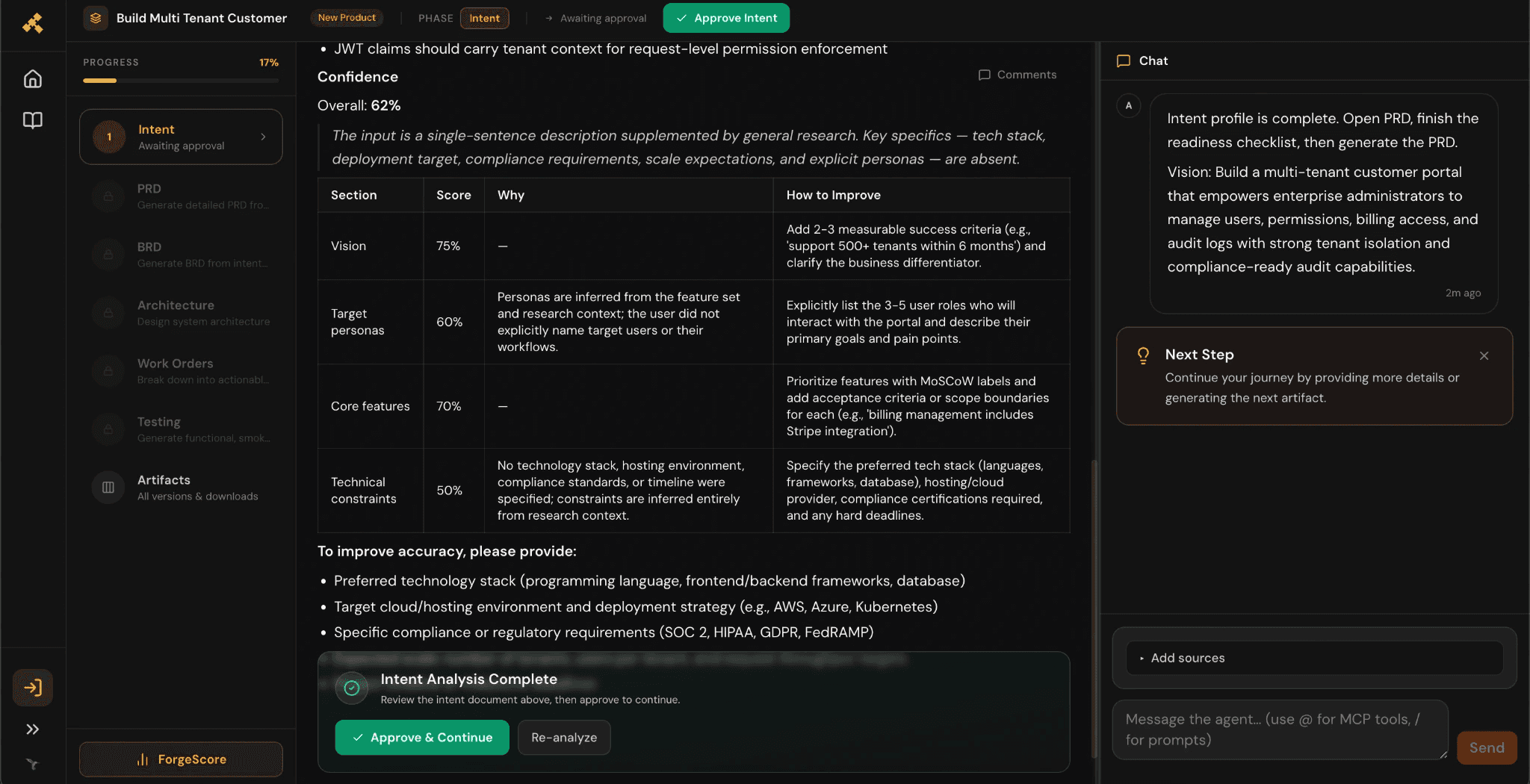Click the Intent Analysis Complete check icon

click(x=352, y=688)
